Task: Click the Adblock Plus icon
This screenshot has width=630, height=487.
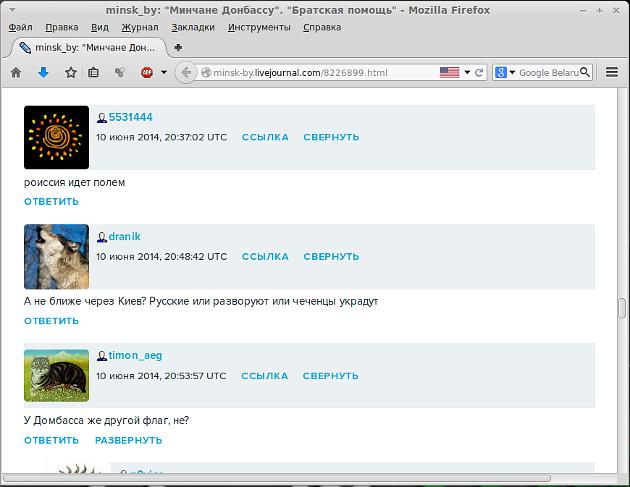Action: 146,72
